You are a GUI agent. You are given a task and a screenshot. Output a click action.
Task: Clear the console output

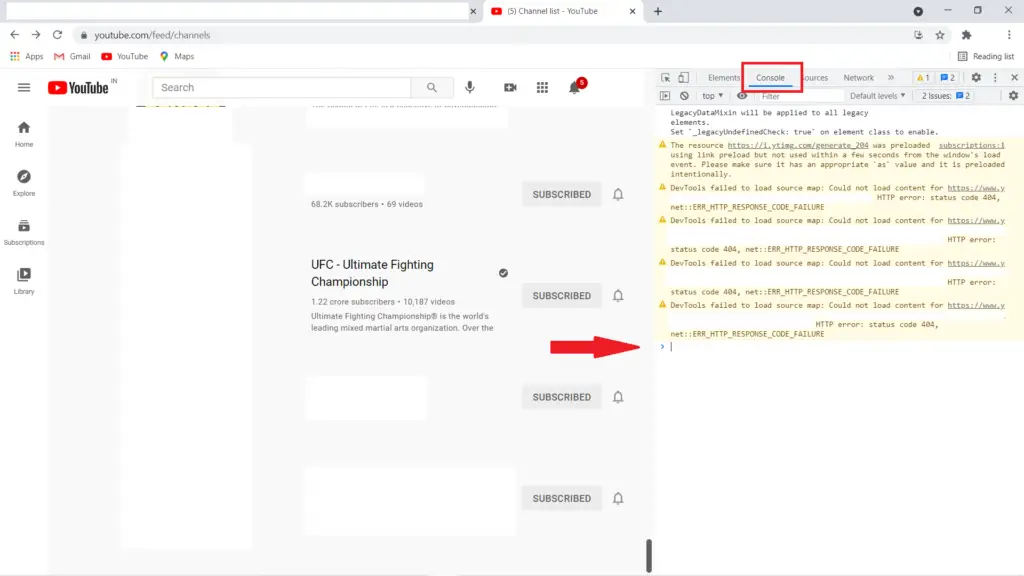tap(684, 96)
